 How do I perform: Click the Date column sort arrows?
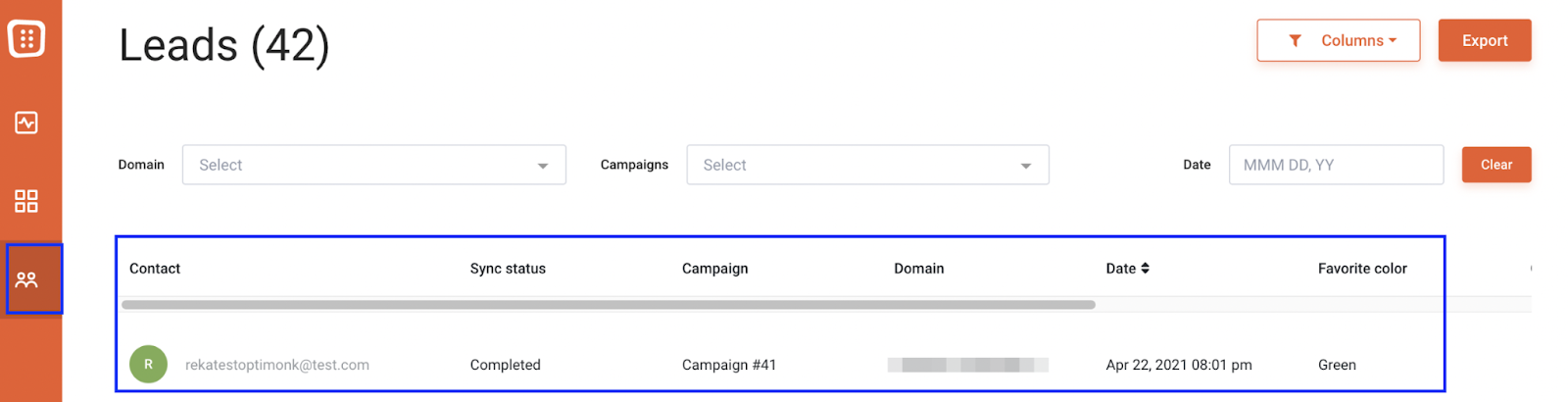(1145, 268)
